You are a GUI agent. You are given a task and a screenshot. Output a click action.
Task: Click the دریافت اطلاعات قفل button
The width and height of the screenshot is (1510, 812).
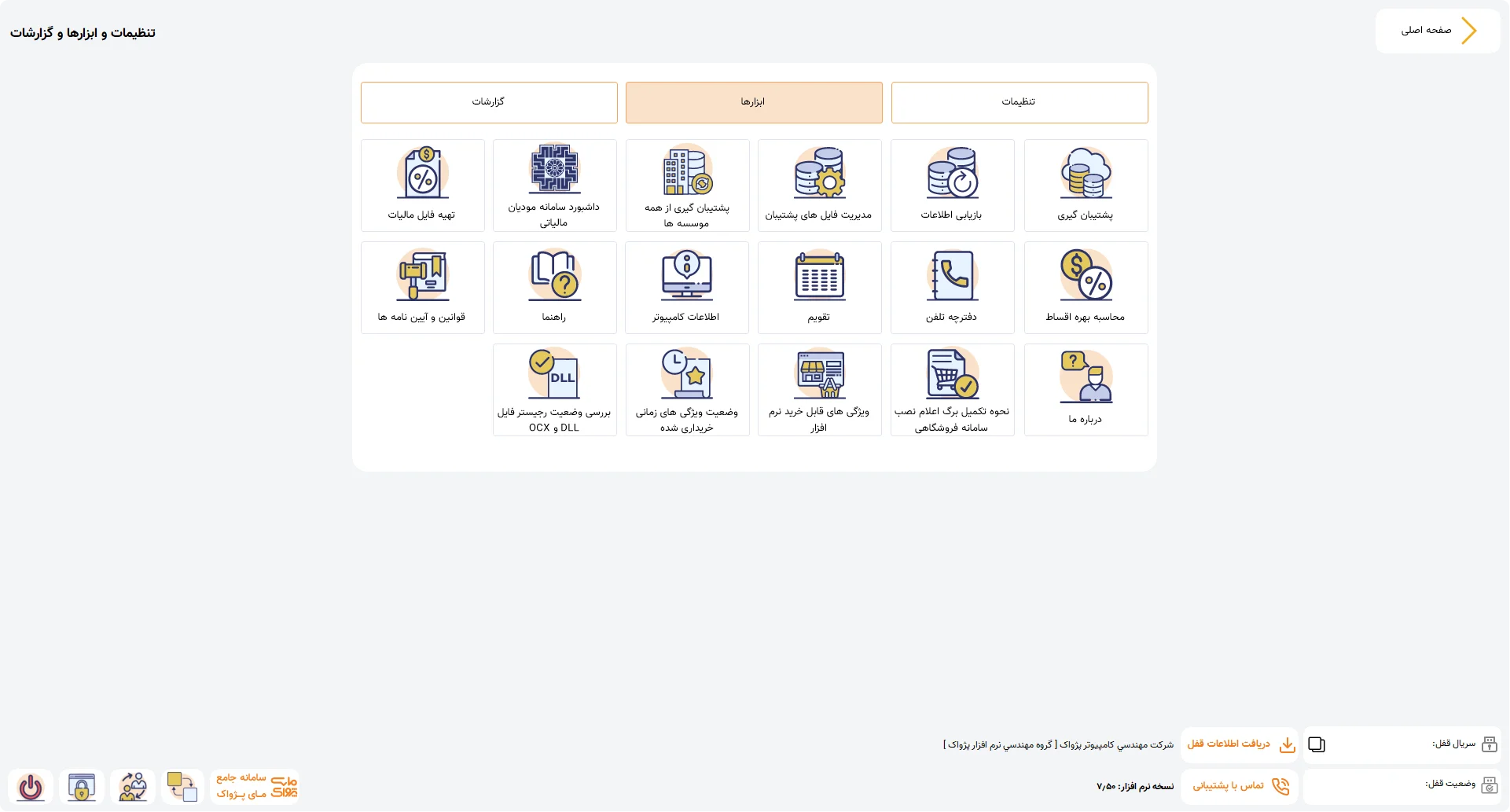click(x=1240, y=744)
